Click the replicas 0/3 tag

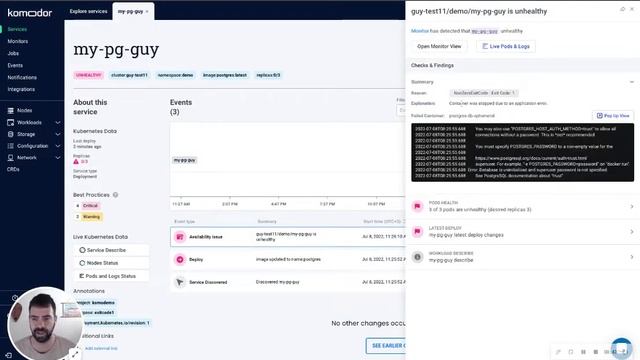click(268, 75)
